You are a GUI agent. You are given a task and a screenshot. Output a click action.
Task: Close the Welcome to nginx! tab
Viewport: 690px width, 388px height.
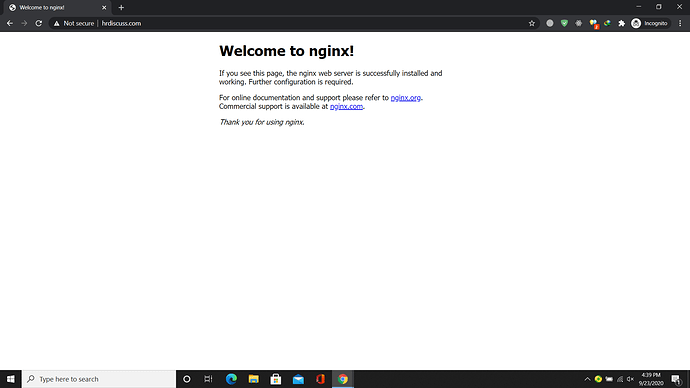104,7
